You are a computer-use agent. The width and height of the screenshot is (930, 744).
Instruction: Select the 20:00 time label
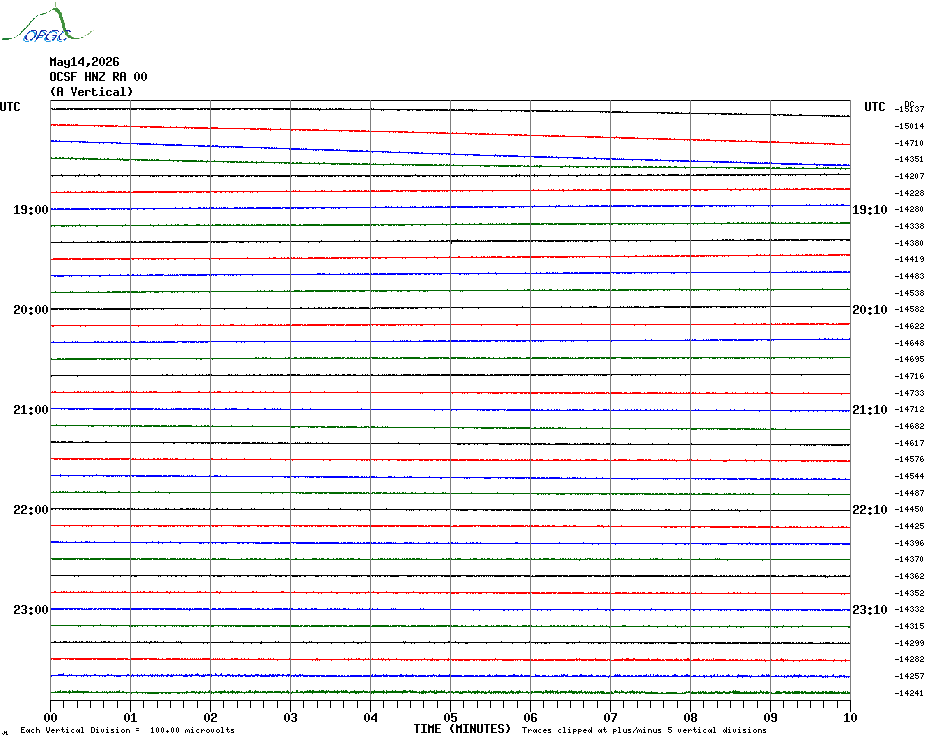(31, 310)
